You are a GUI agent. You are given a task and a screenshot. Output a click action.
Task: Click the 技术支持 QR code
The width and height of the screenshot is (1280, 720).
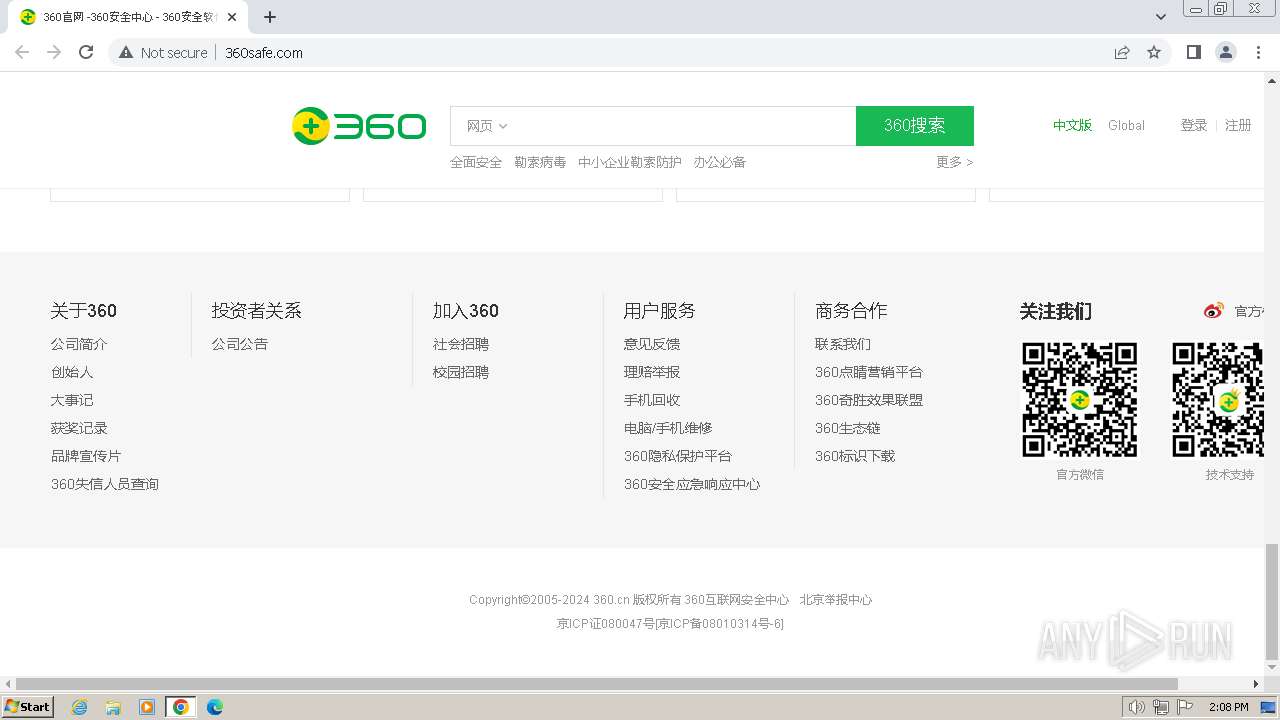[1218, 400]
